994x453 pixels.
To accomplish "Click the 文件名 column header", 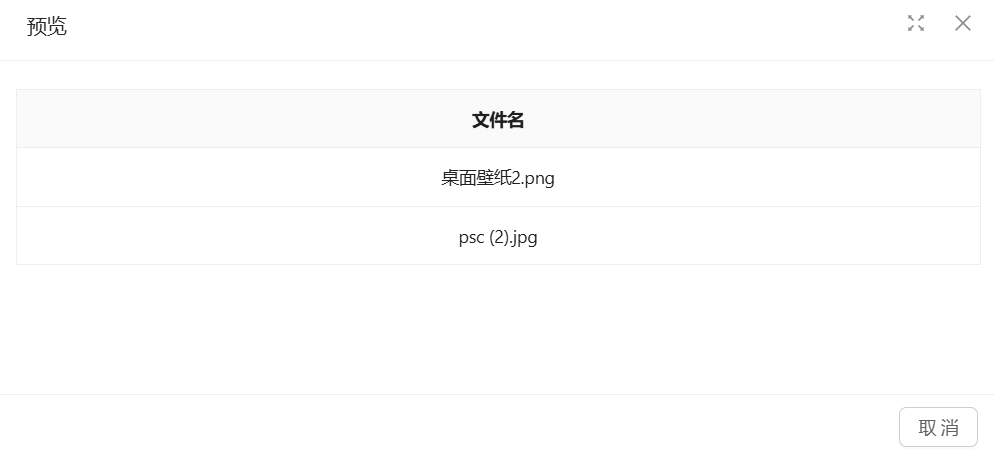I will (x=498, y=120).
